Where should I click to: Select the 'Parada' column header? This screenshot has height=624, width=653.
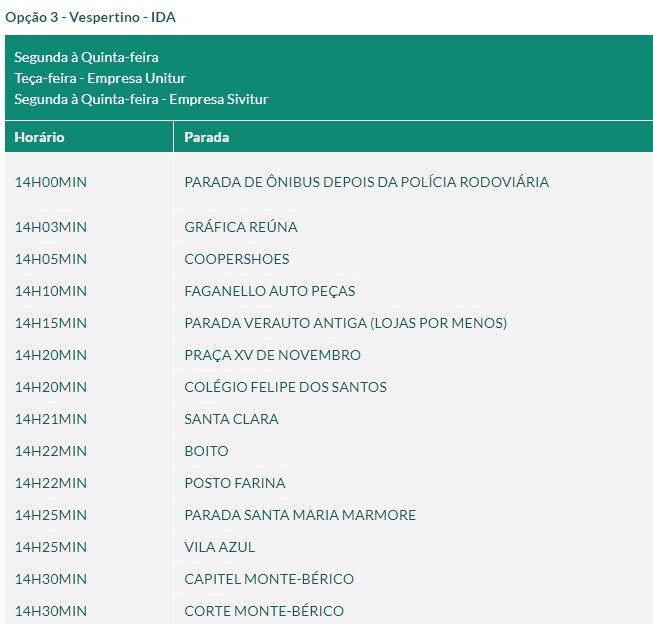click(x=207, y=137)
